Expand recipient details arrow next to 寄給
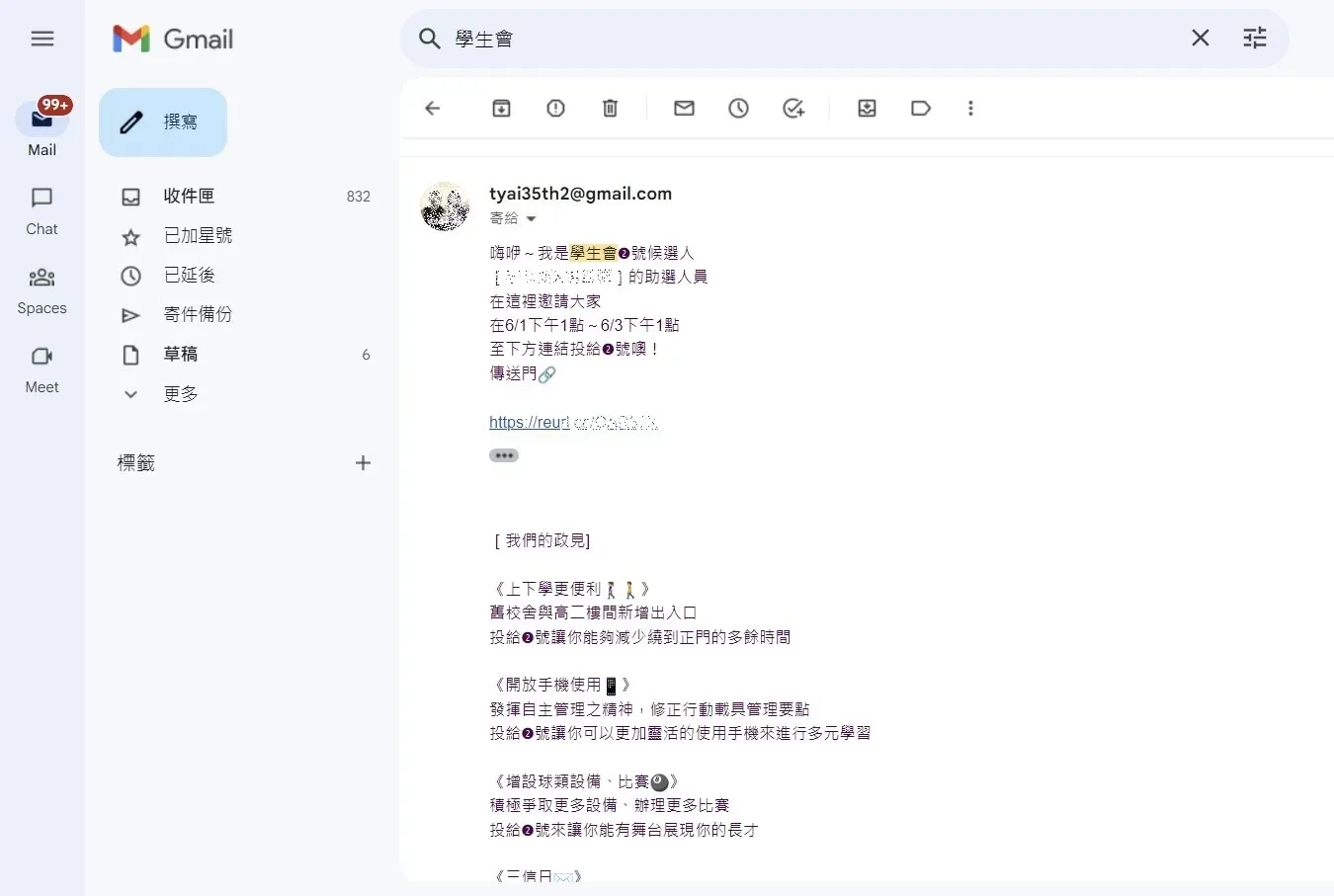This screenshot has height=896, width=1334. [x=531, y=219]
